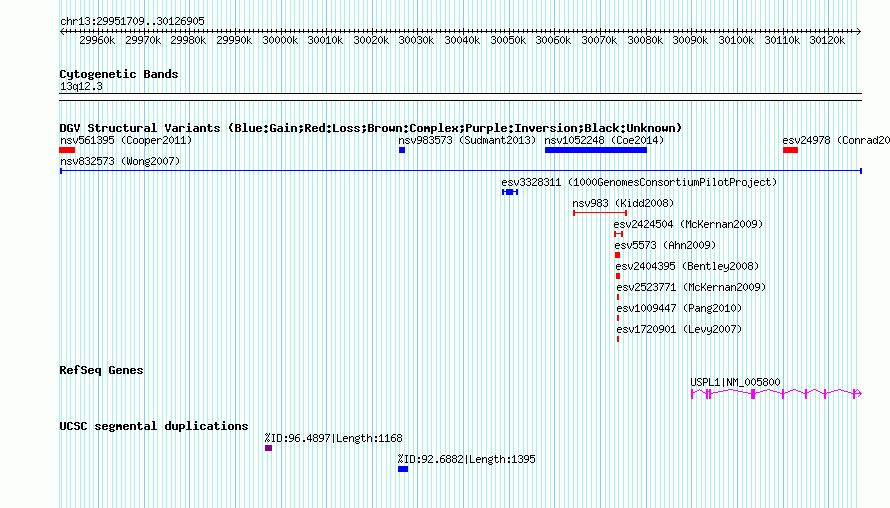
Task: Select the magenta USPL1 gene structure
Action: (776, 393)
